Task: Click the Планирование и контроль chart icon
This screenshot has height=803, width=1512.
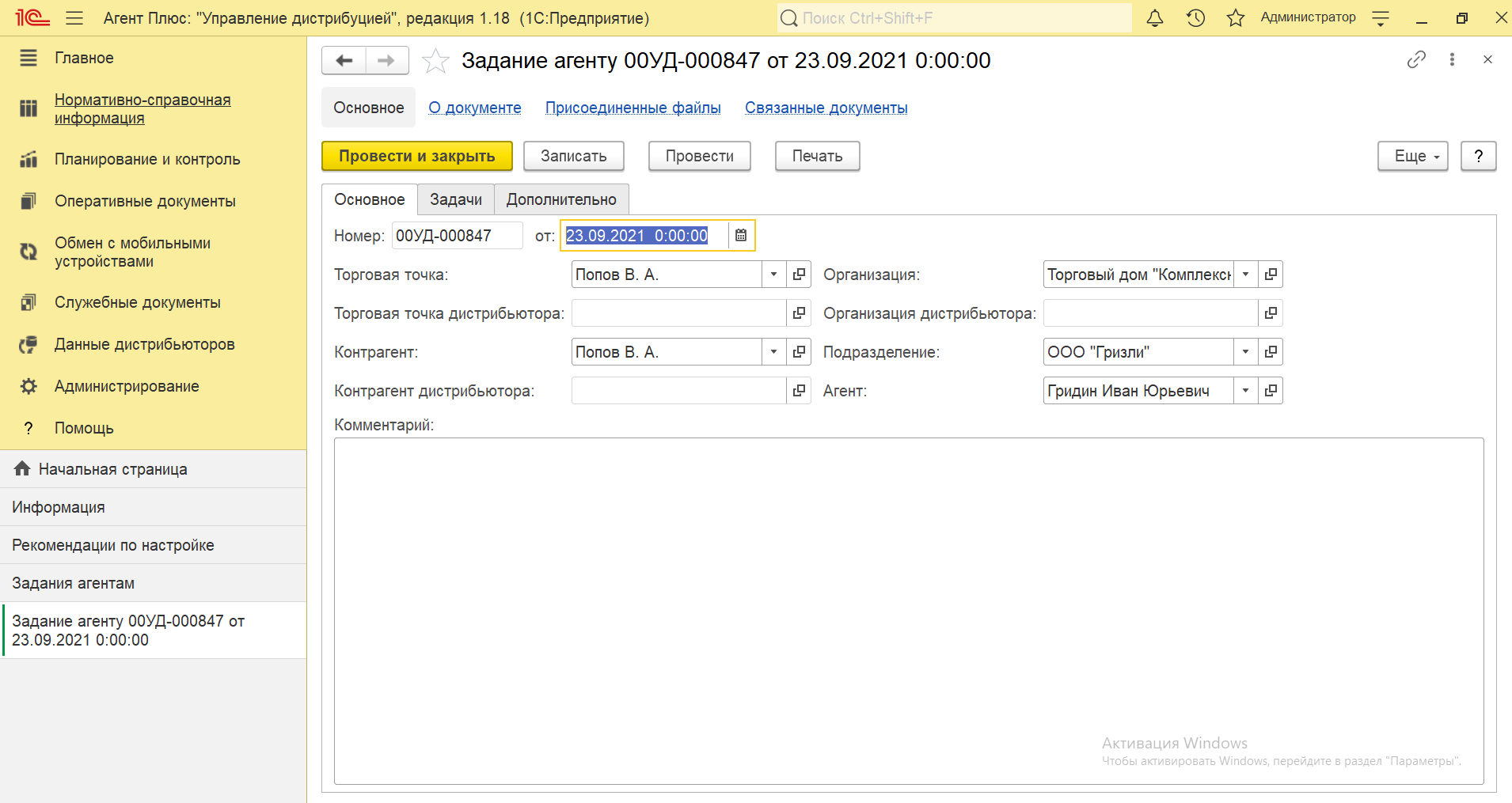Action: coord(28,159)
